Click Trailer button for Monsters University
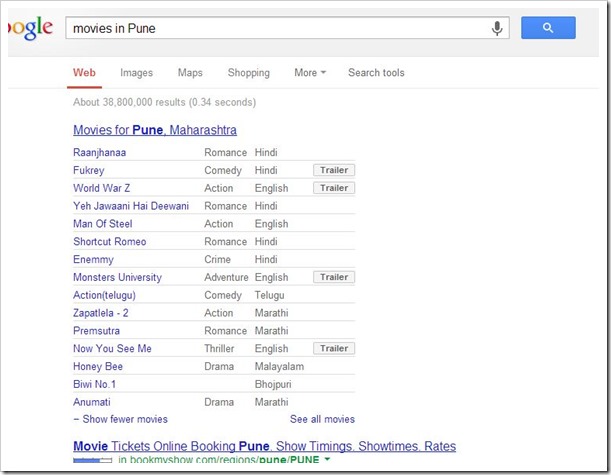This screenshot has width=611, height=475. (334, 277)
